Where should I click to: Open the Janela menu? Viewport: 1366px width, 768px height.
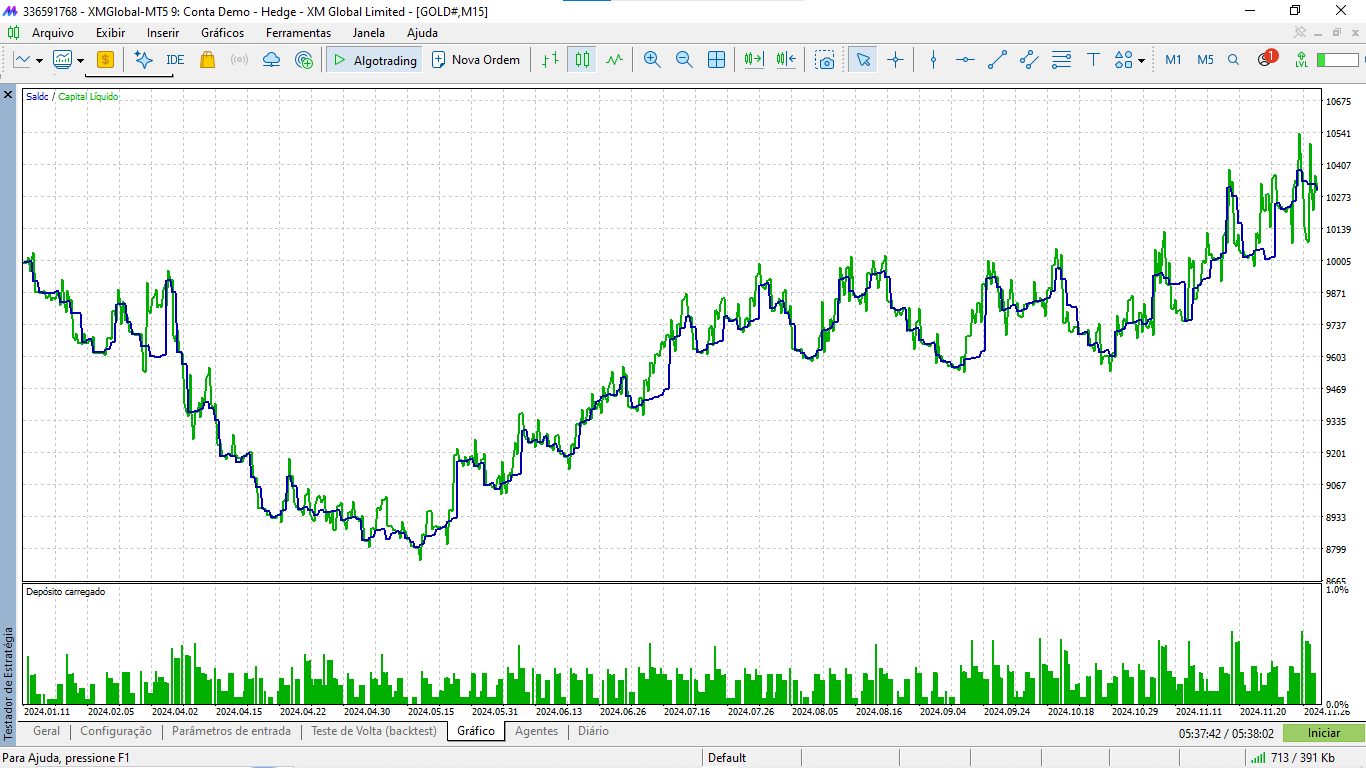pyautogui.click(x=368, y=33)
